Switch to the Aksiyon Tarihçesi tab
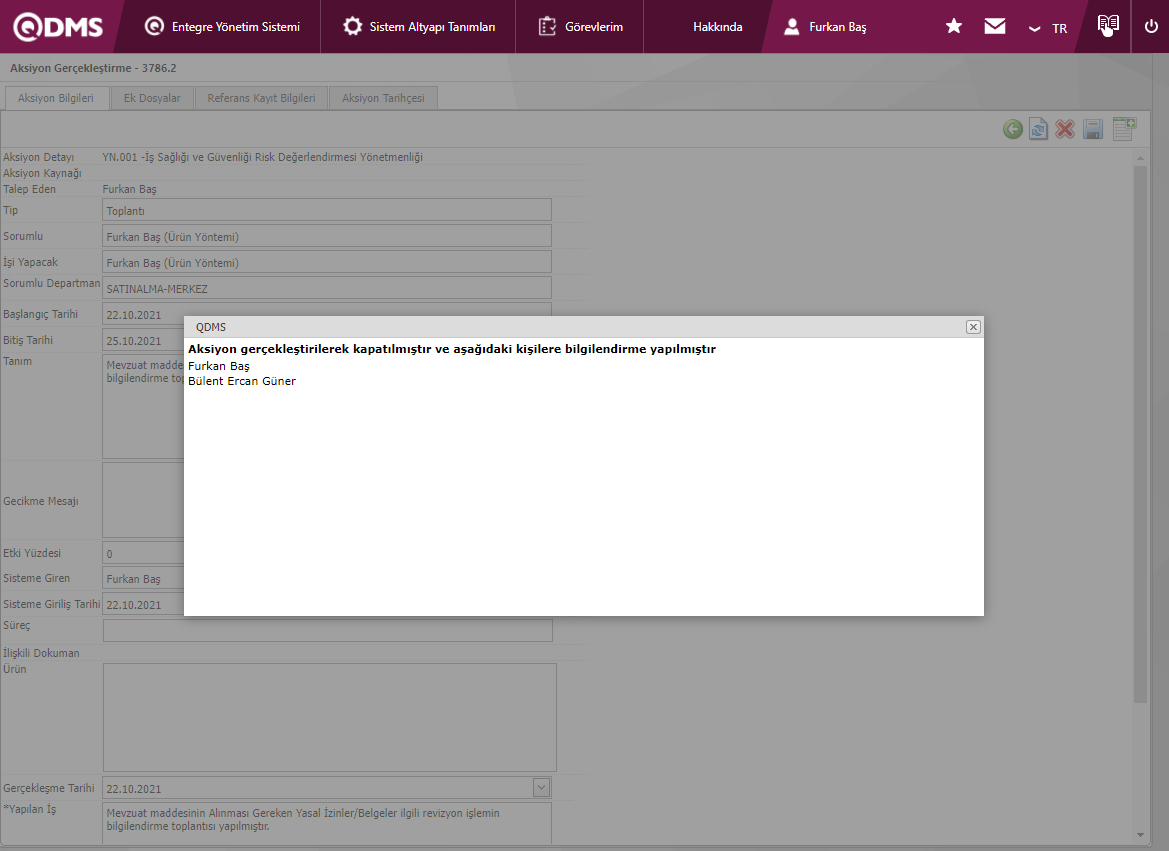Viewport: 1169px width, 851px height. (383, 98)
